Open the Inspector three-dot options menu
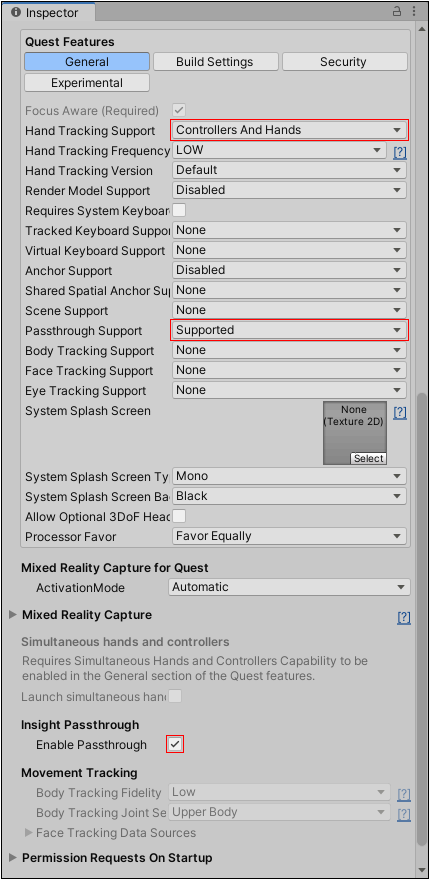The height and width of the screenshot is (880, 430). [x=413, y=11]
